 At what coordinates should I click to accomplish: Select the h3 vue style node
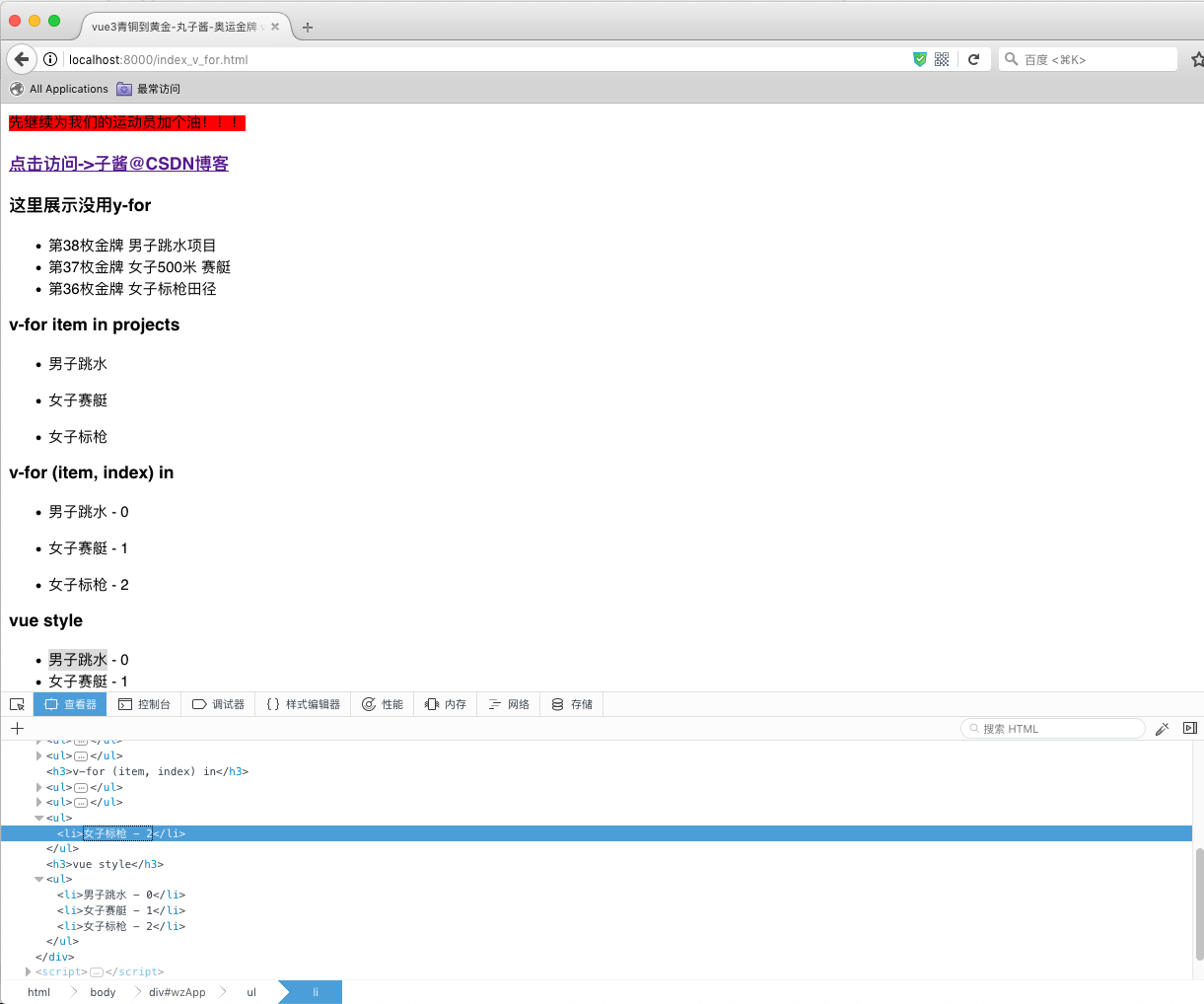click(x=105, y=864)
